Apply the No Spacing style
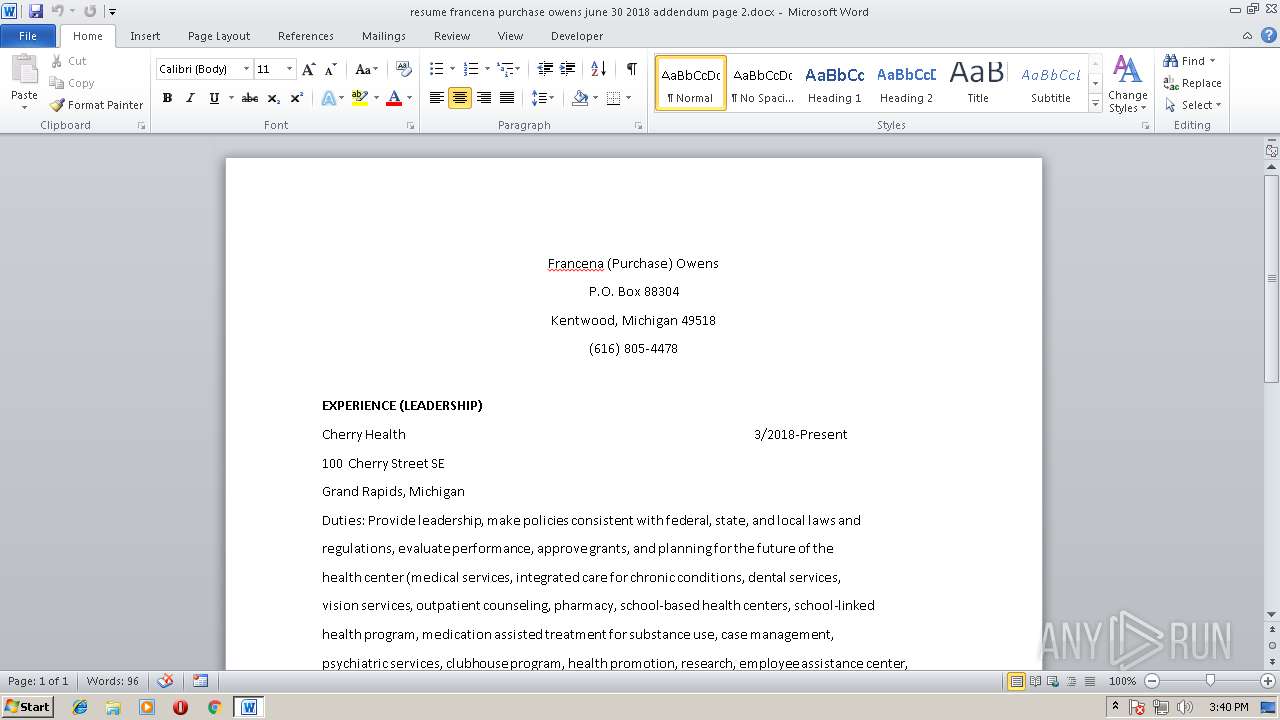 click(762, 83)
